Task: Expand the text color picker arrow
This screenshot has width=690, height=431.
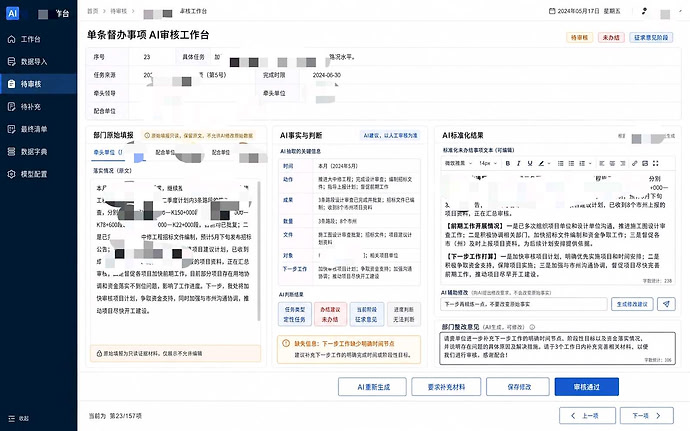Action: 549,163
